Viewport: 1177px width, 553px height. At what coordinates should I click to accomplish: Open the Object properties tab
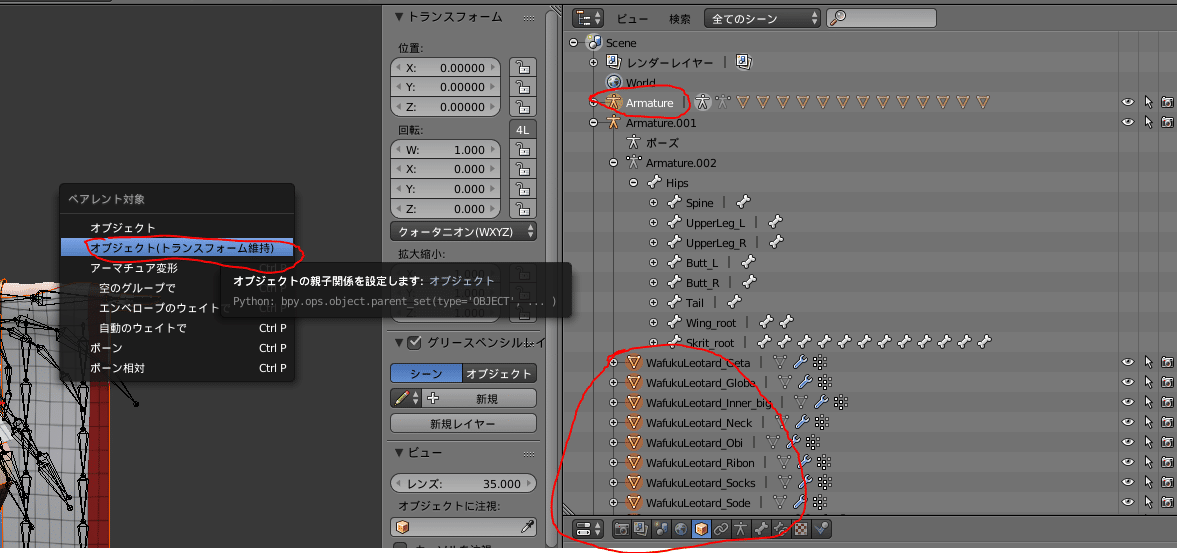pyautogui.click(x=700, y=529)
